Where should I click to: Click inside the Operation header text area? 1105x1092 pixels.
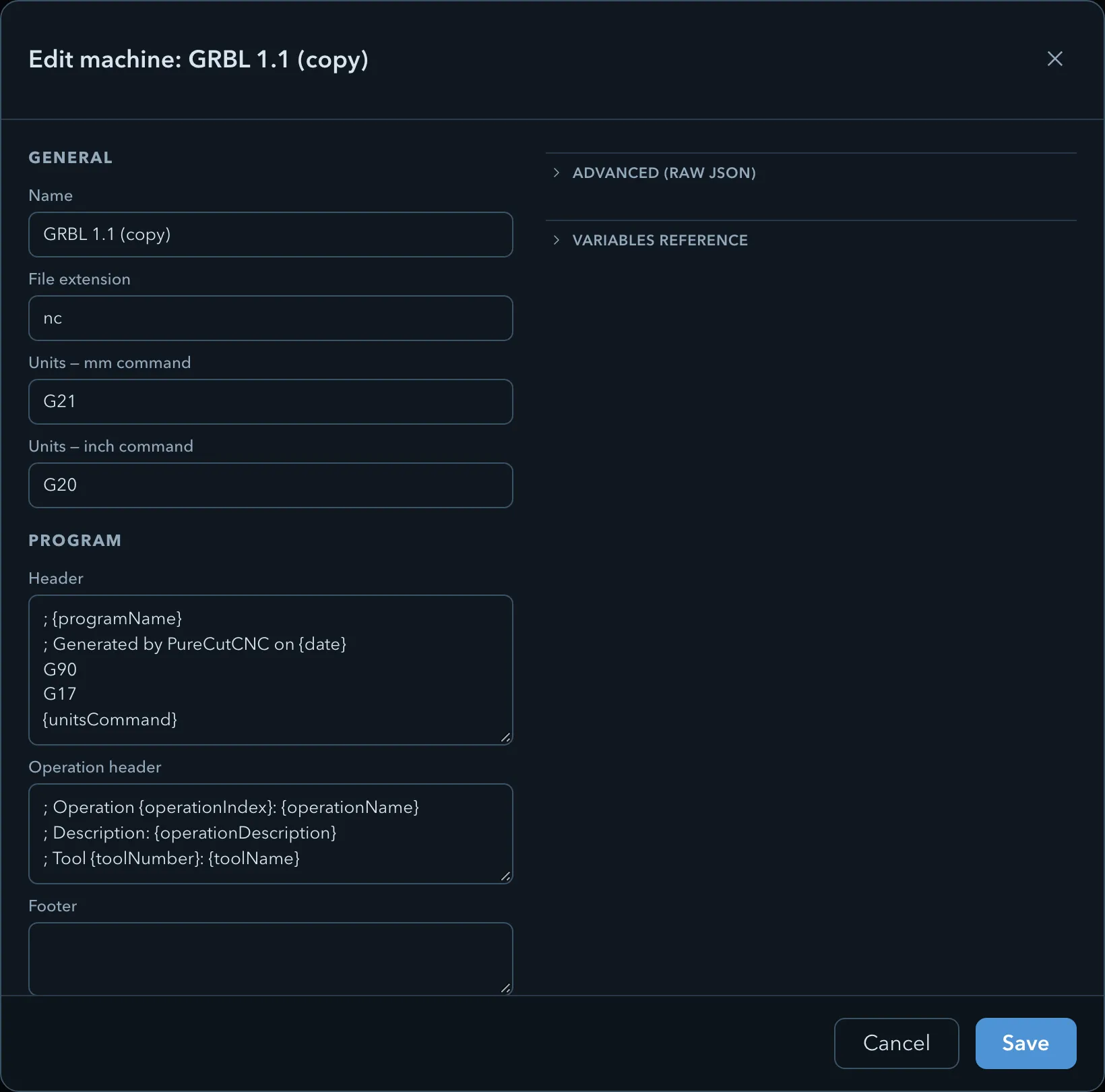pos(271,834)
